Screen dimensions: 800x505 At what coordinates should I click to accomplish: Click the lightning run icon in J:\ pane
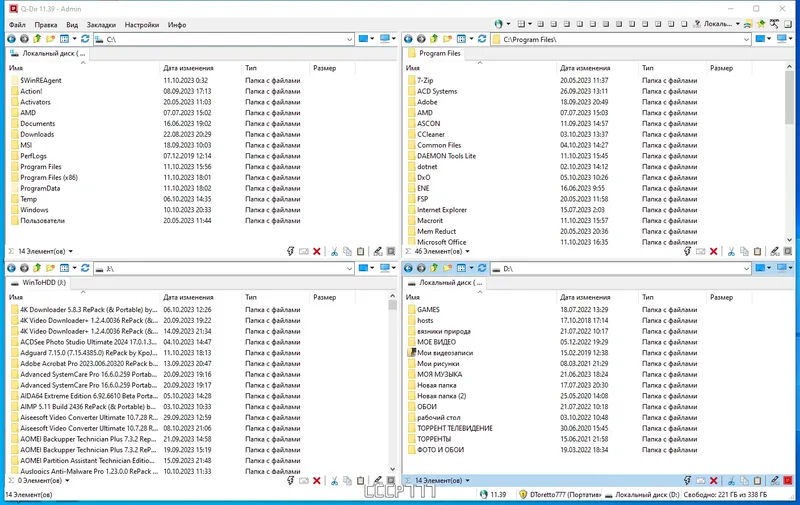(x=290, y=481)
